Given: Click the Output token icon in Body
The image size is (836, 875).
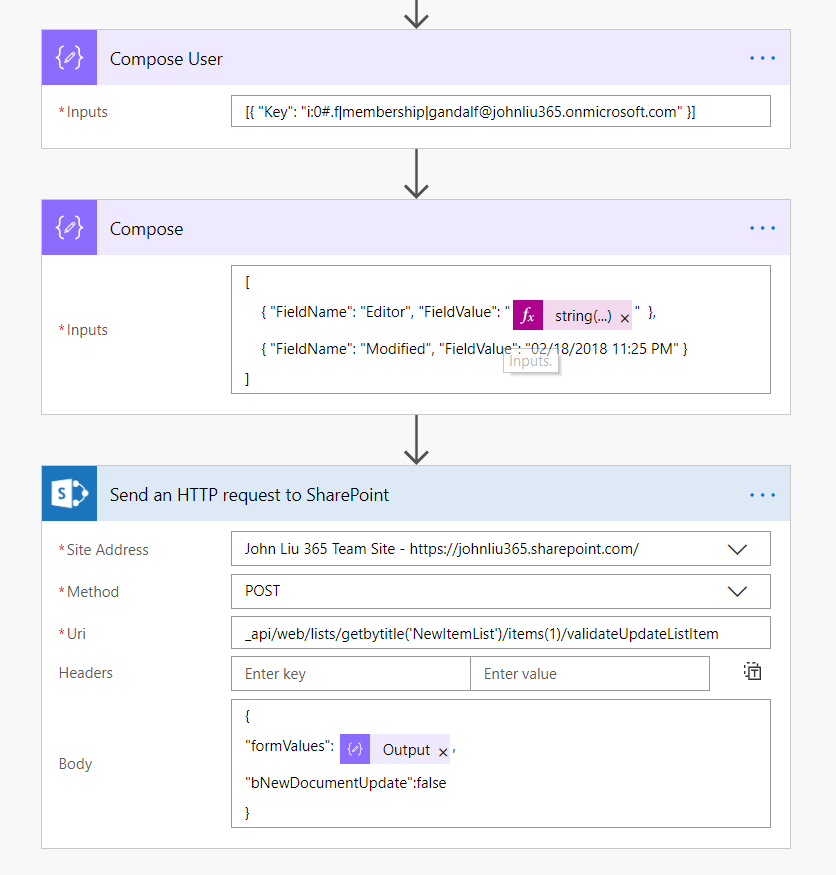Looking at the screenshot, I should pos(354,750).
